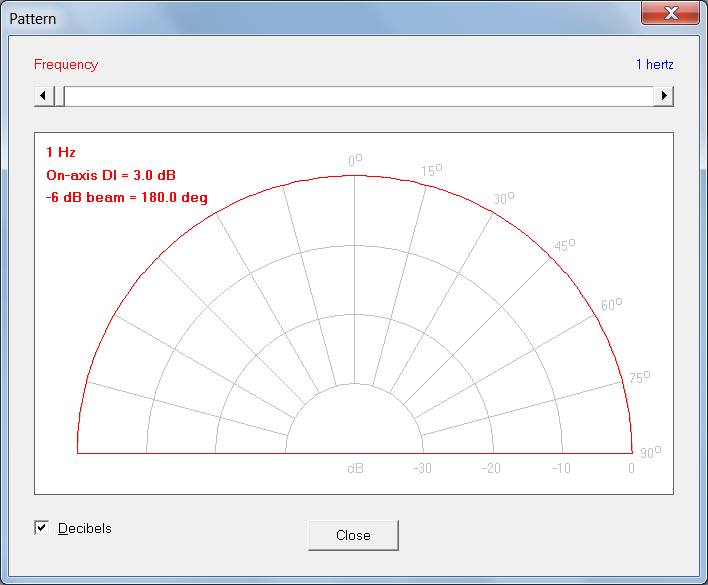Click the 75° angle label
The image size is (708, 585).
pos(640,377)
